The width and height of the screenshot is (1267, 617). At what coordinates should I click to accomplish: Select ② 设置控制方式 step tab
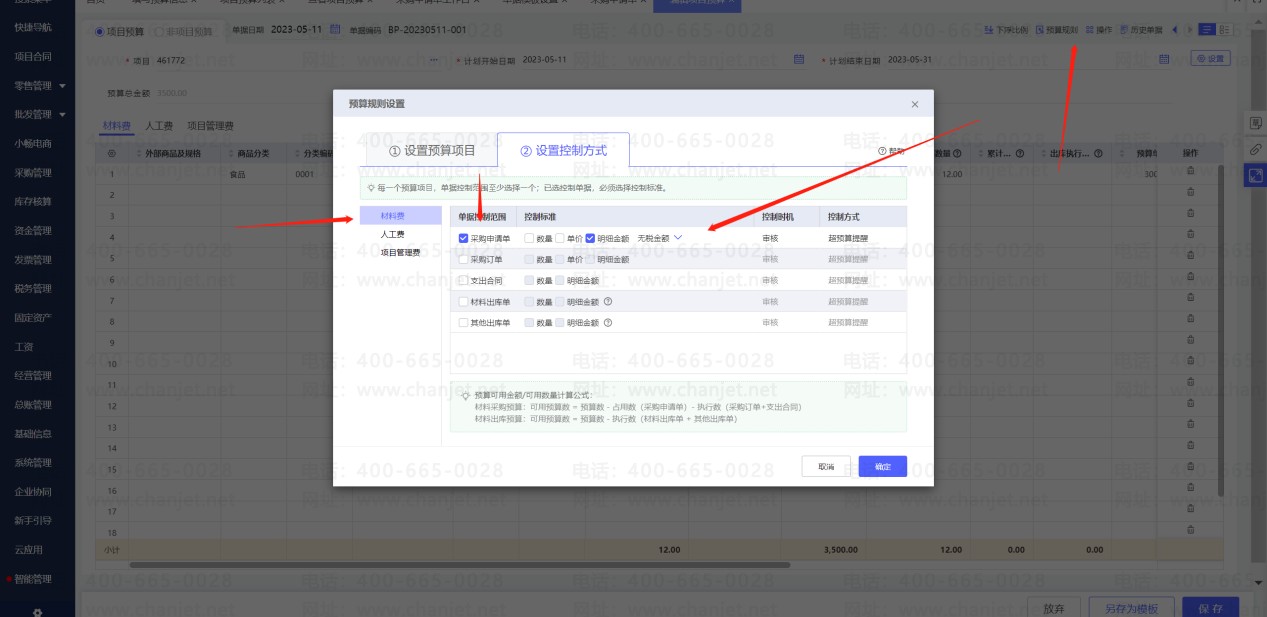click(x=563, y=151)
